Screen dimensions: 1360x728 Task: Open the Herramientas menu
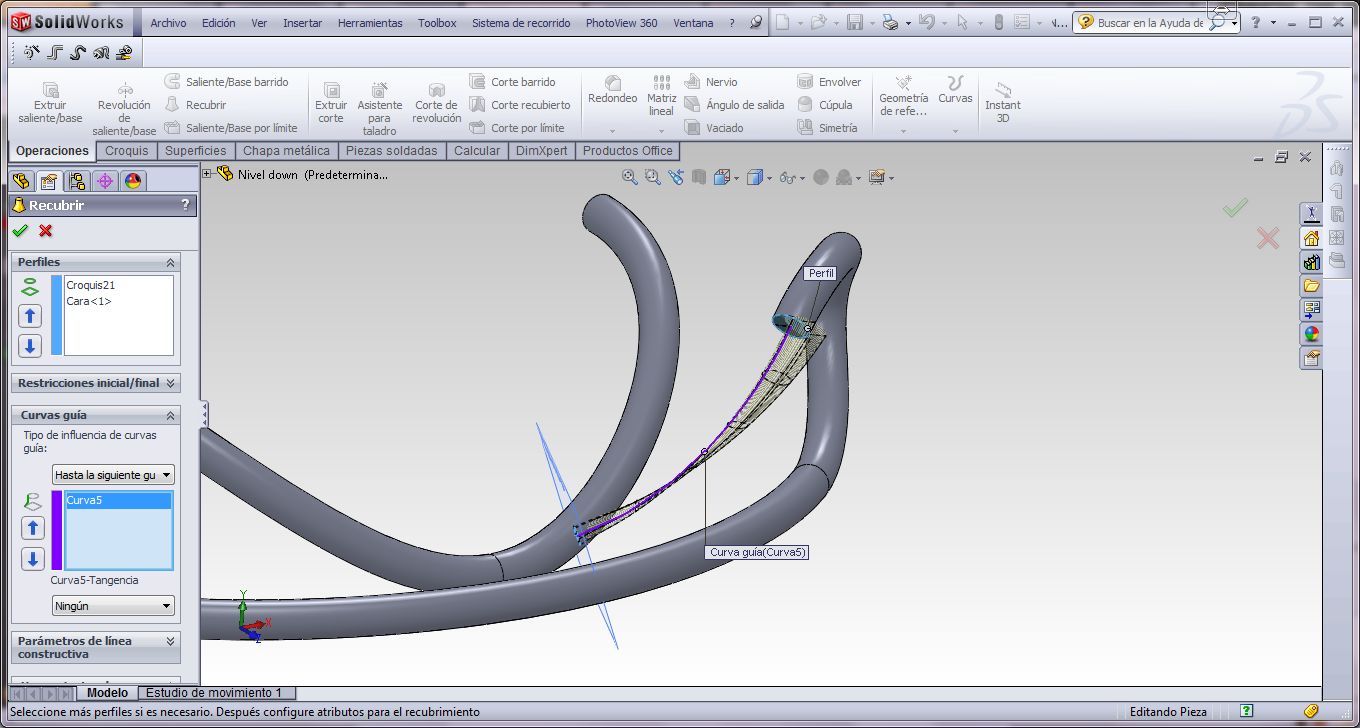(370, 23)
